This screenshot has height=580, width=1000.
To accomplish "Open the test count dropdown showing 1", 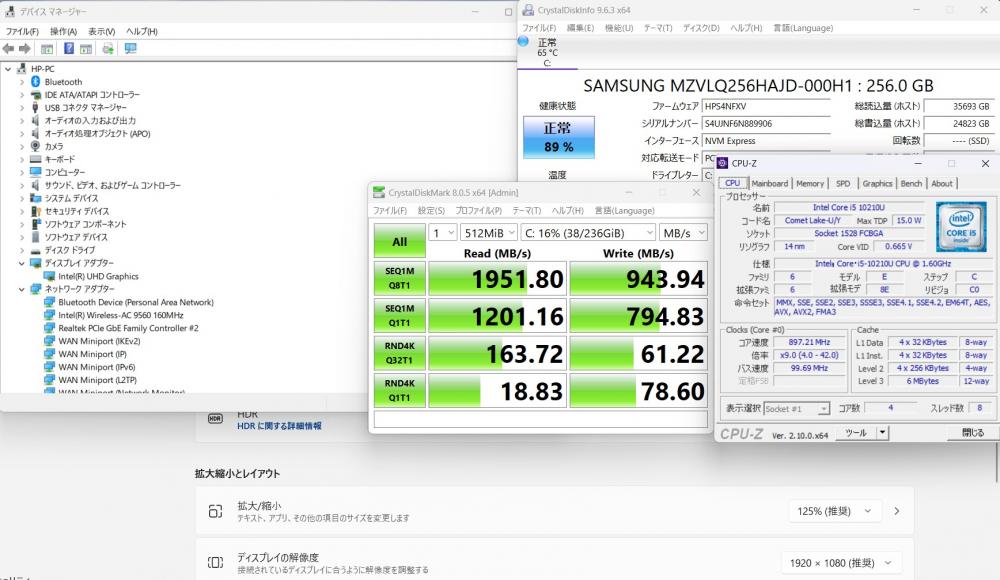I will (x=443, y=233).
